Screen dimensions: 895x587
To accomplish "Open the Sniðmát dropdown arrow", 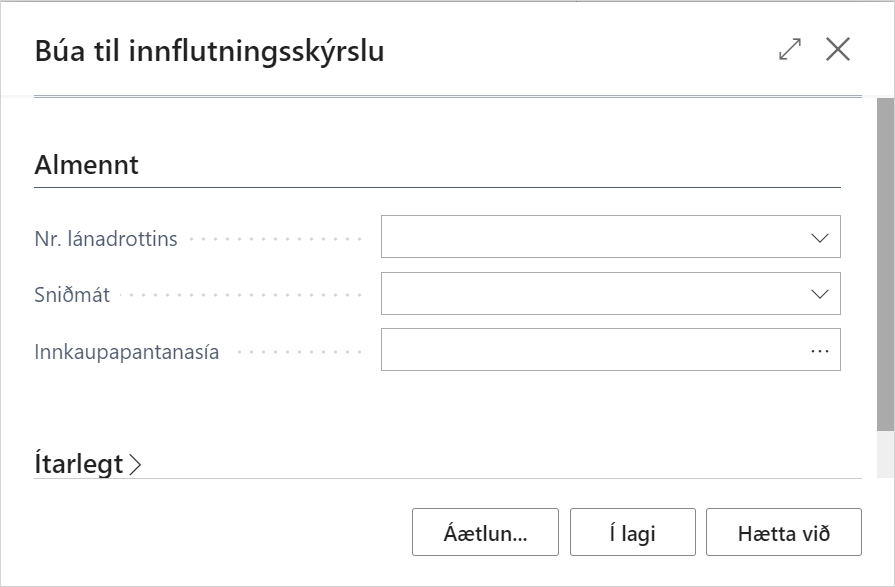I will point(820,294).
